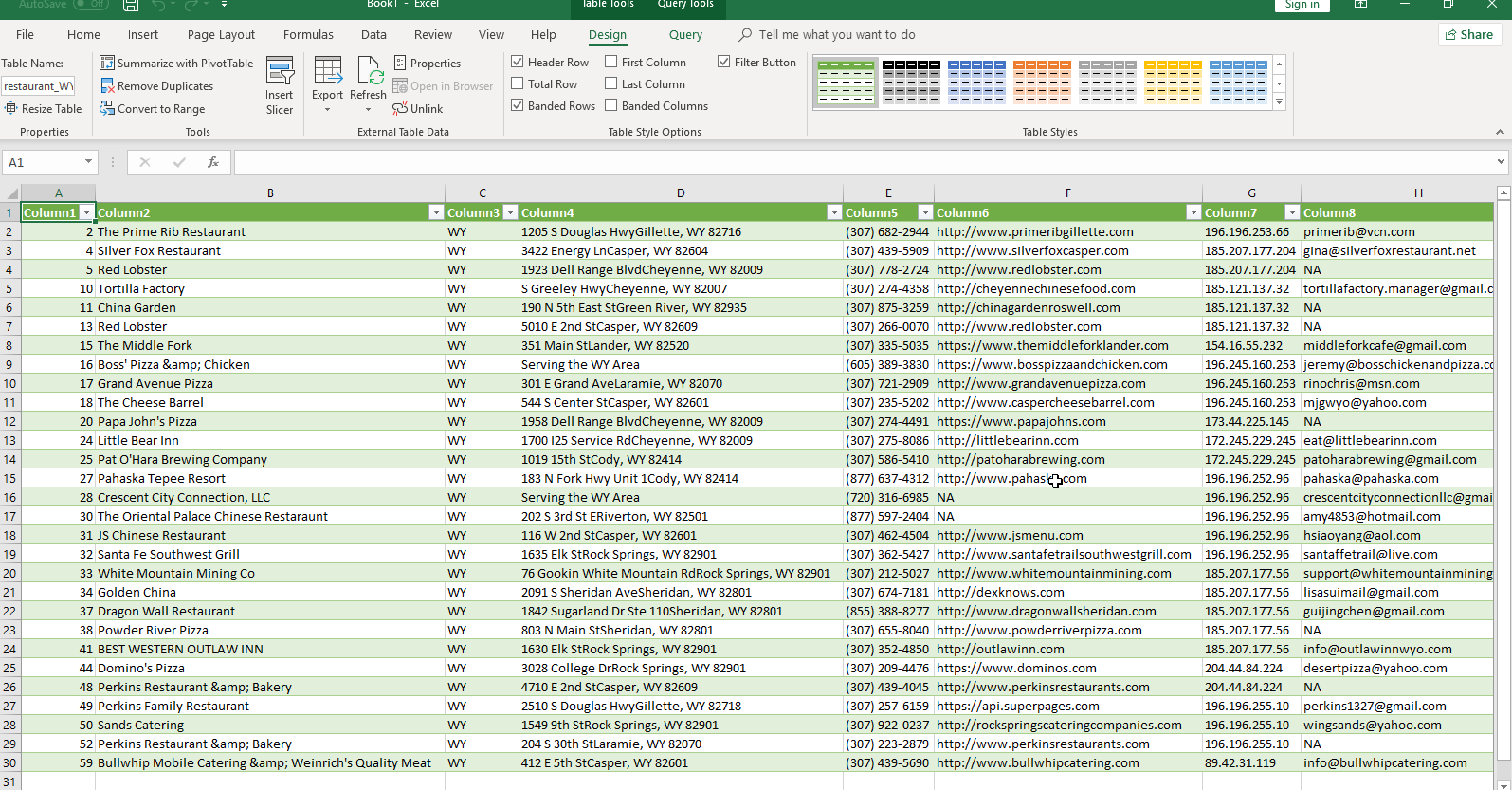1512x790 pixels.
Task: Undo the last action
Action: click(x=158, y=5)
